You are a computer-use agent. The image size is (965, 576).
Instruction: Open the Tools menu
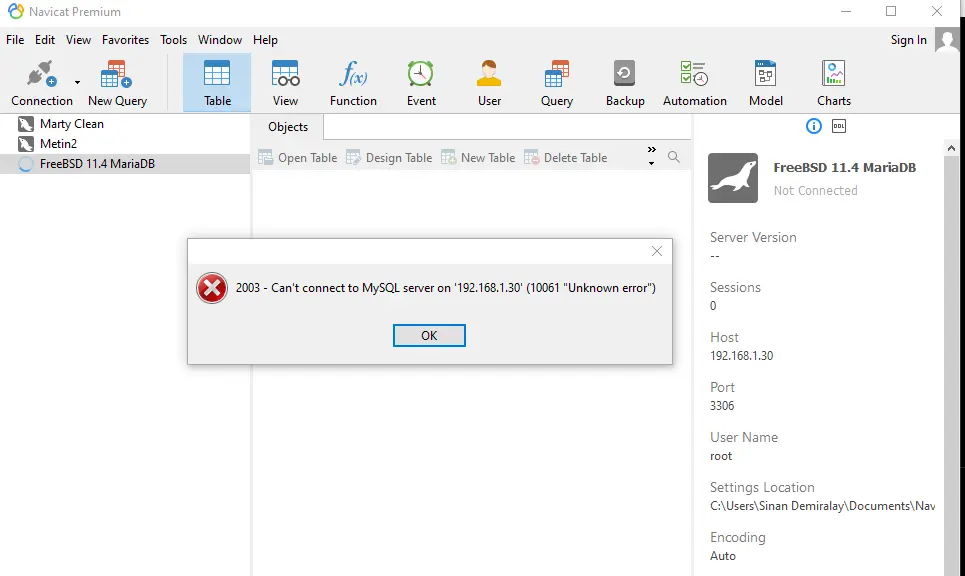[173, 40]
